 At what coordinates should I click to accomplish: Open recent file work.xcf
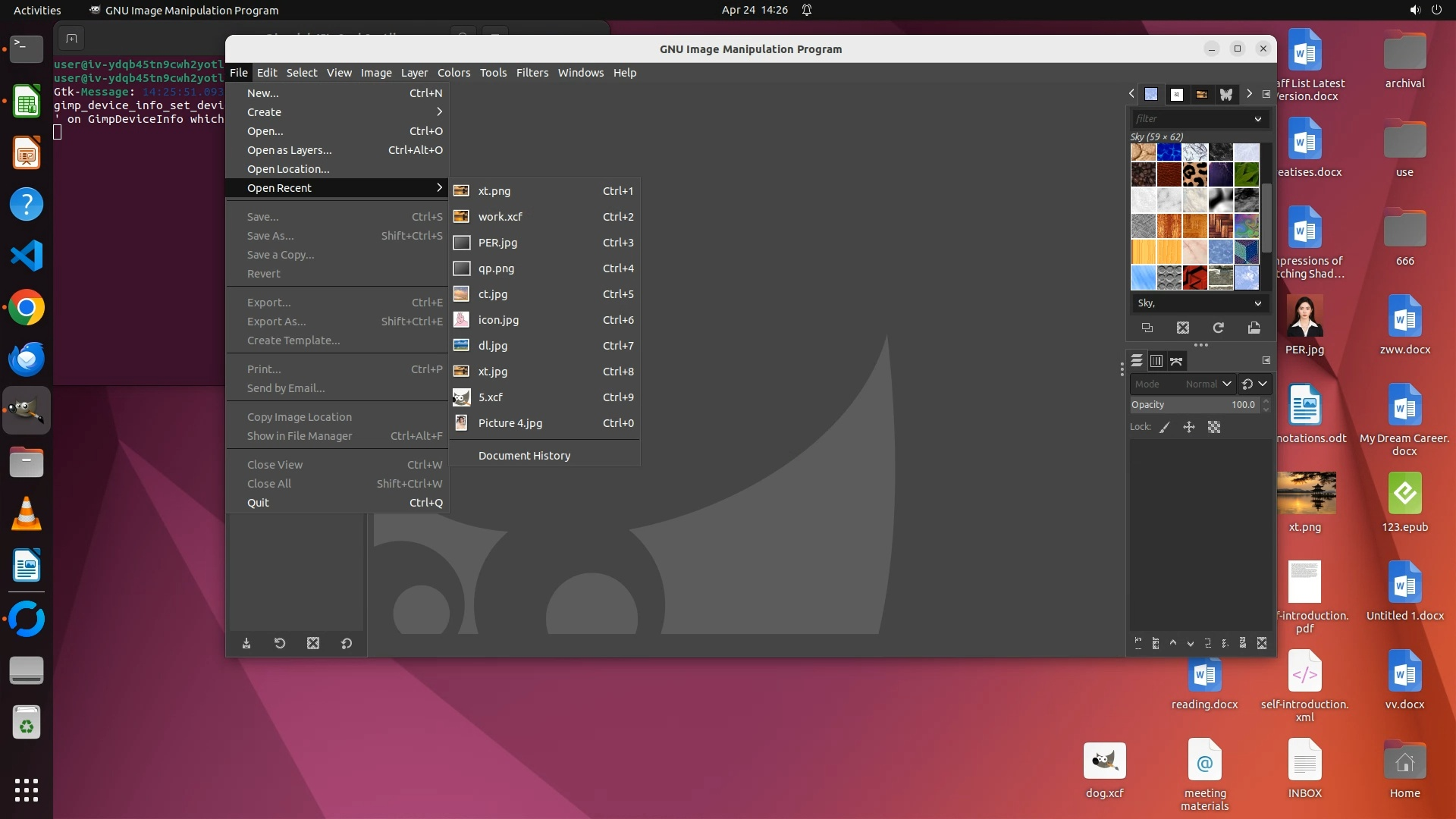500,217
